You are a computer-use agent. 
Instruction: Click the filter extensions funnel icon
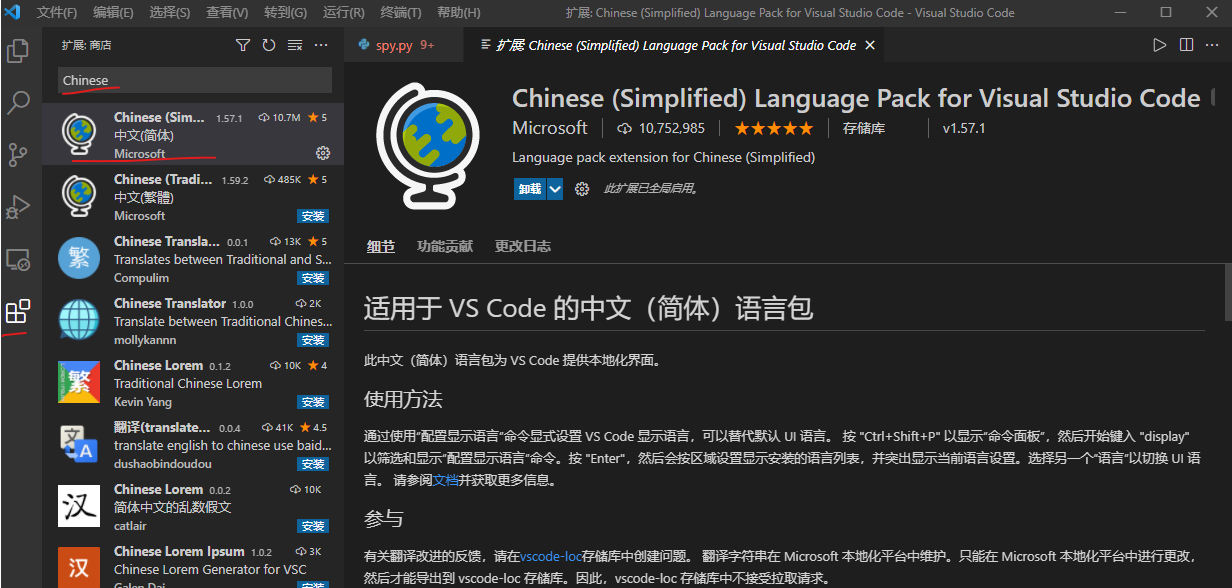pyautogui.click(x=243, y=45)
